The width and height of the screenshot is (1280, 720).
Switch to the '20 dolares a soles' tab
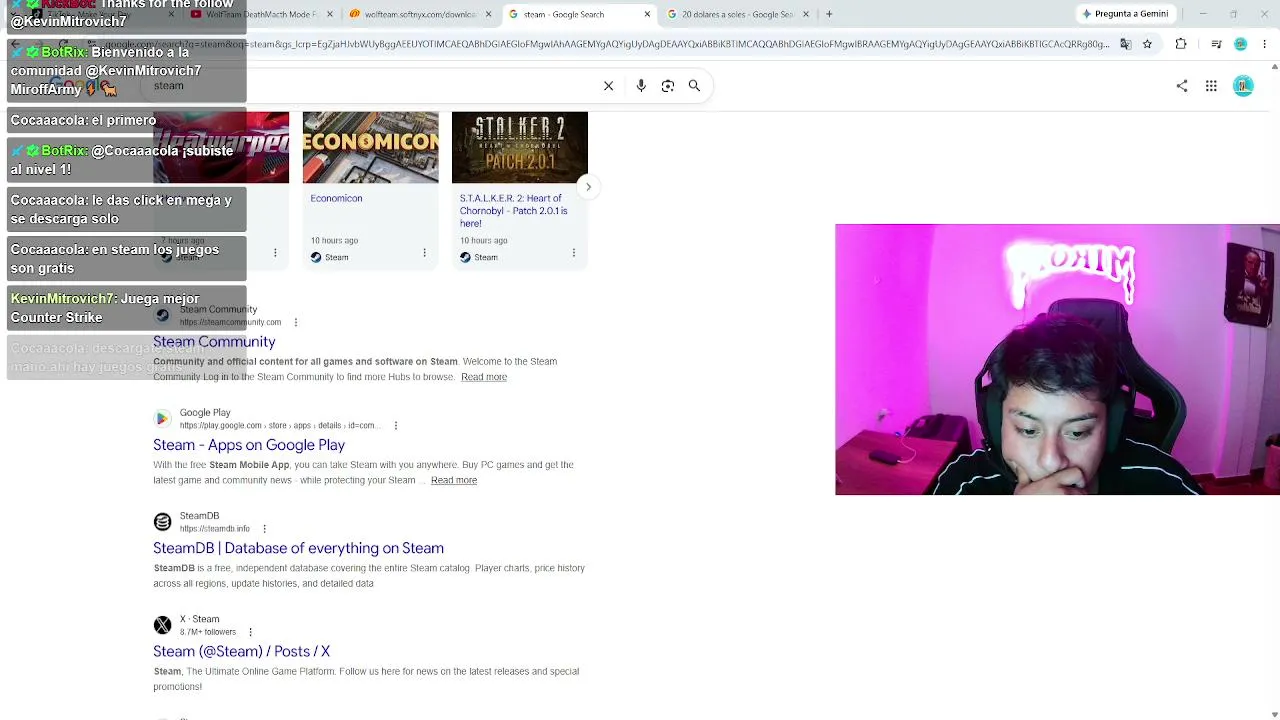click(737, 14)
